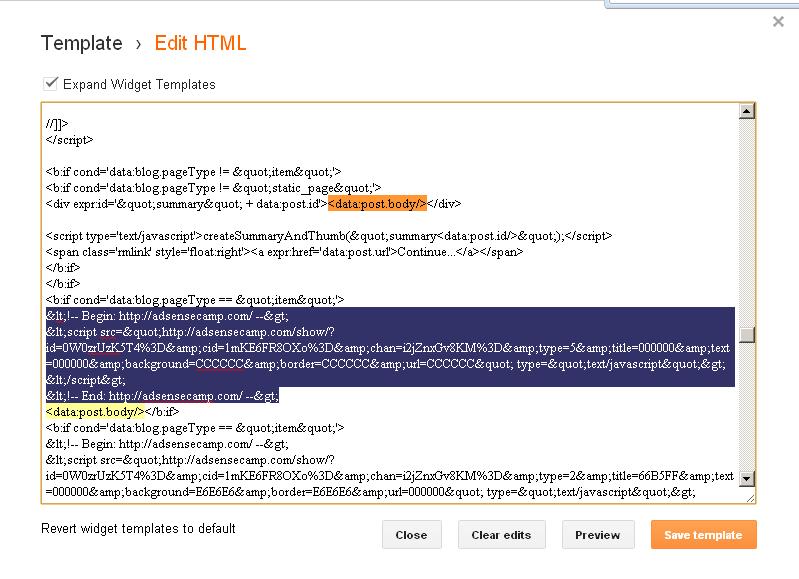Click line with pageType != static_page condition
The height and width of the screenshot is (579, 799).
214,188
